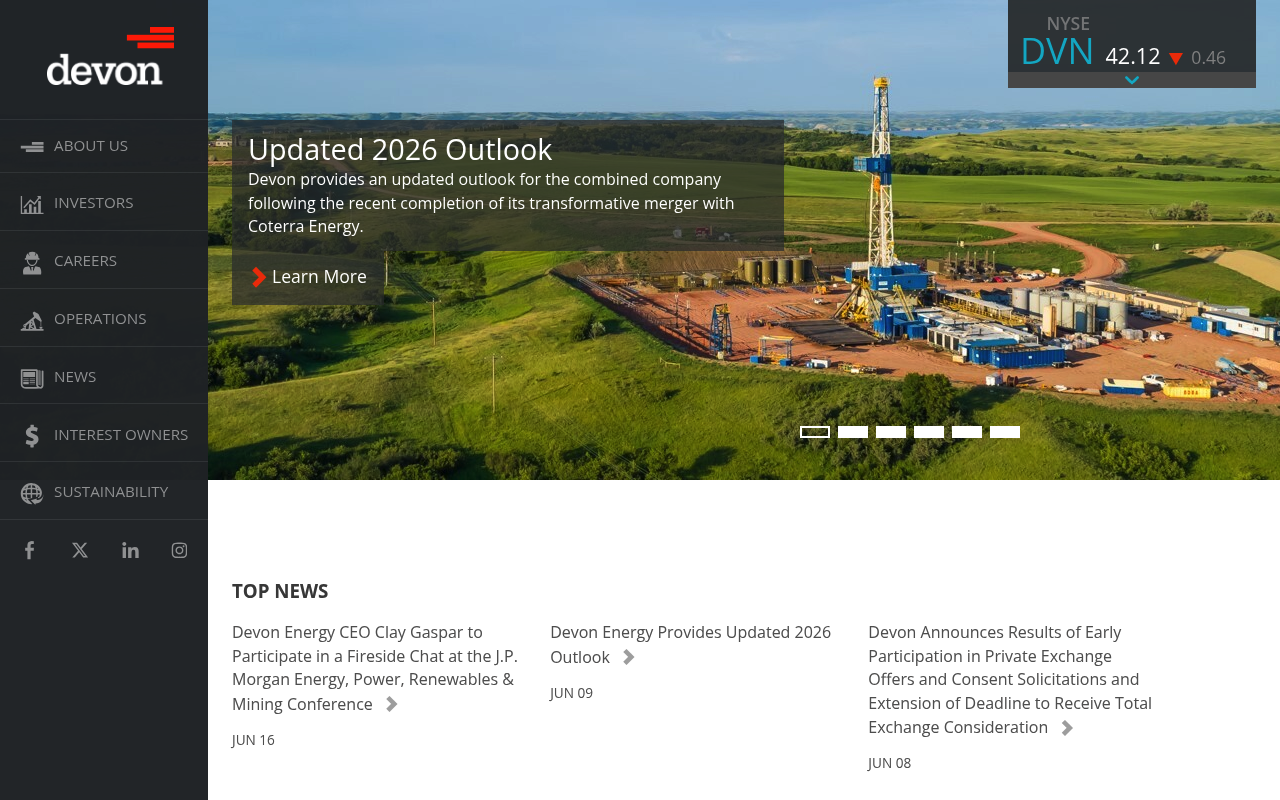
Task: Open Devon's LinkedIn page
Action: point(130,550)
